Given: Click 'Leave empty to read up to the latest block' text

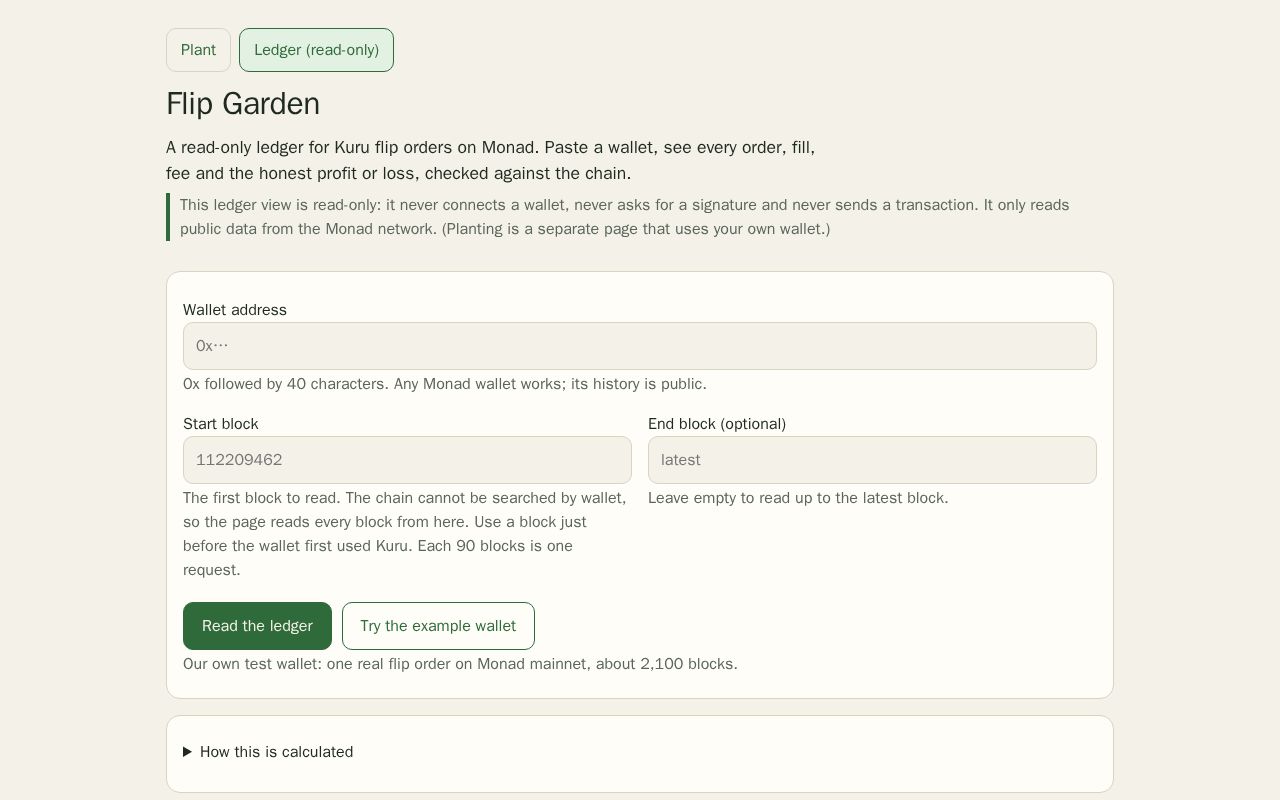Looking at the screenshot, I should [x=798, y=498].
